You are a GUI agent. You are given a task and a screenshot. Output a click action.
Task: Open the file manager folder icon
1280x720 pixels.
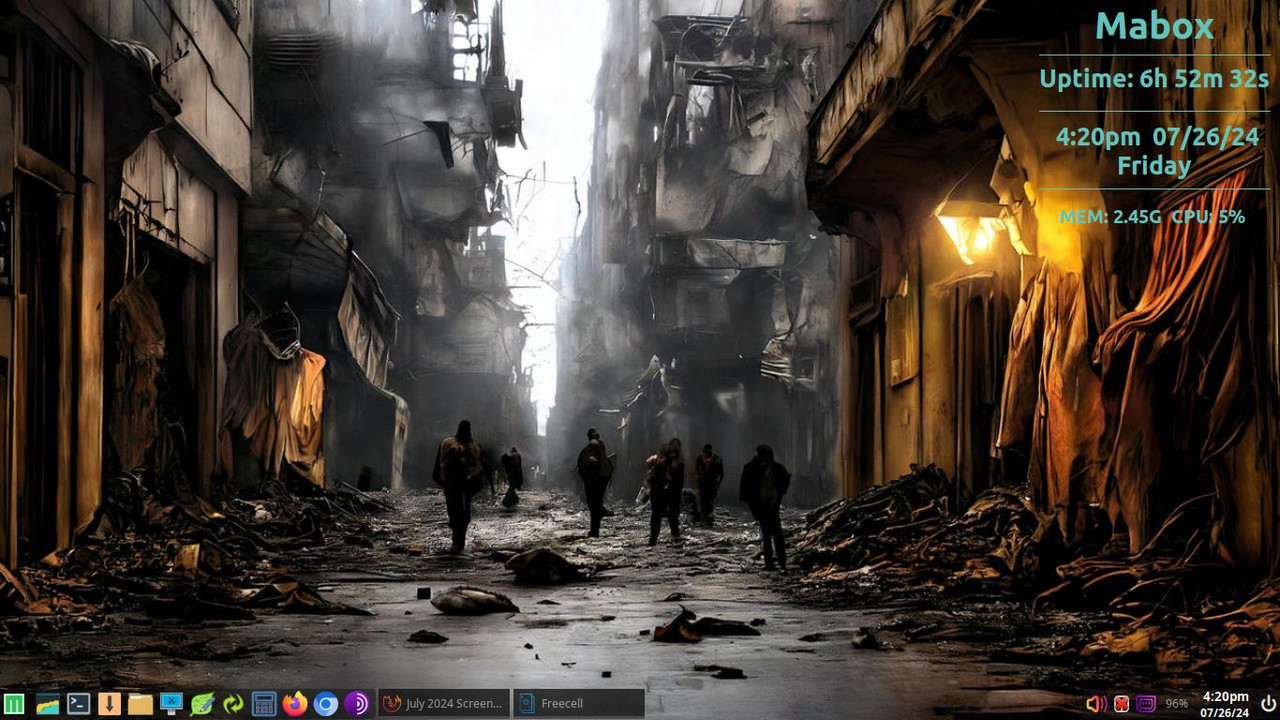pyautogui.click(x=140, y=704)
